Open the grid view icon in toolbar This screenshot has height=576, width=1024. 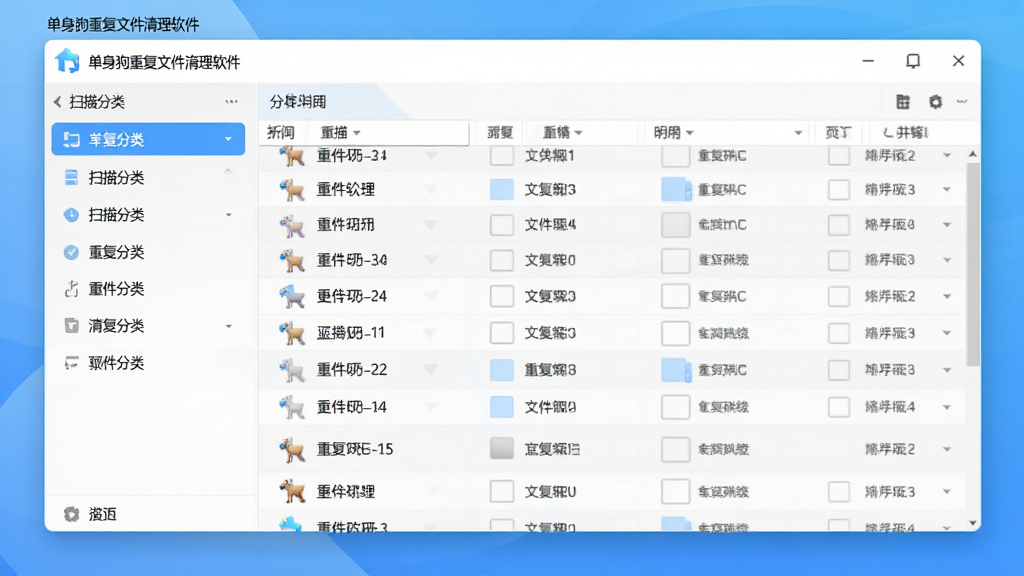click(x=903, y=102)
